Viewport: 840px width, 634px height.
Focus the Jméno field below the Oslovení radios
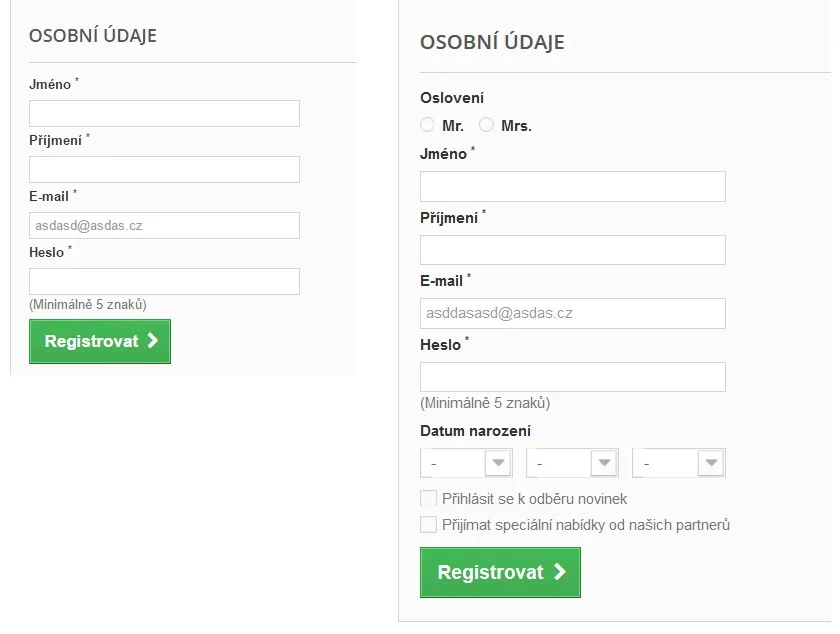pyautogui.click(x=572, y=186)
